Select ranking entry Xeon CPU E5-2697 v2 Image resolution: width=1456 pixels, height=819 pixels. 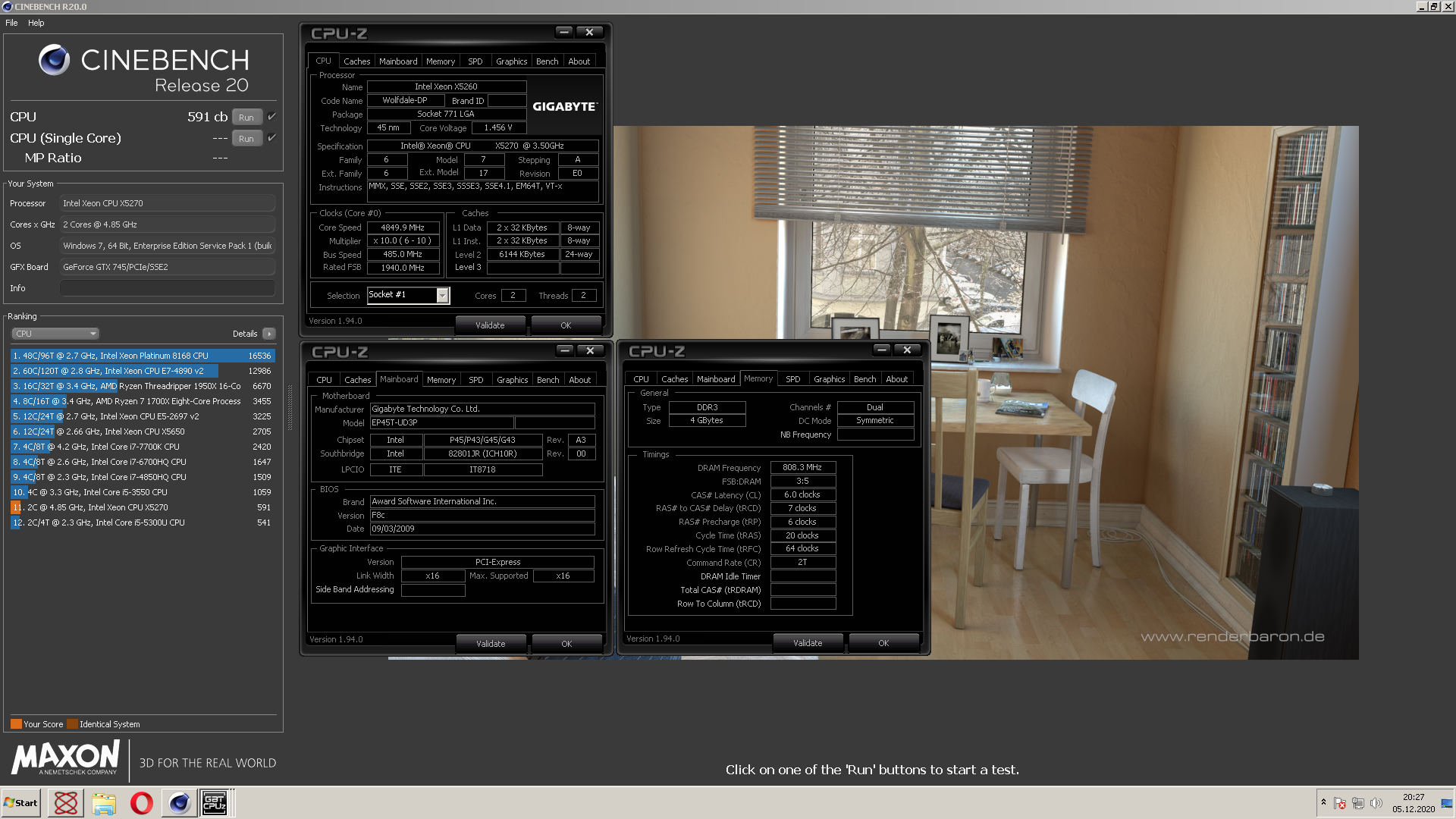coord(143,416)
